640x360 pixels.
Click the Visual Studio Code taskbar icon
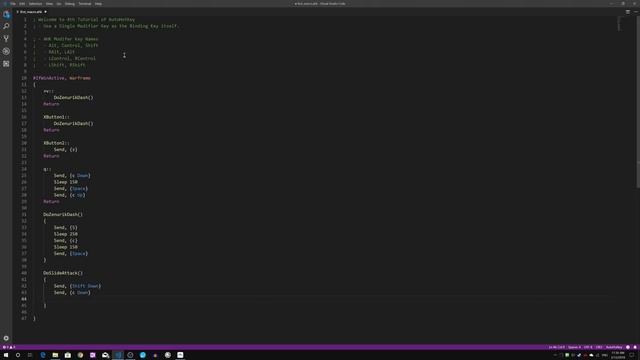point(118,355)
